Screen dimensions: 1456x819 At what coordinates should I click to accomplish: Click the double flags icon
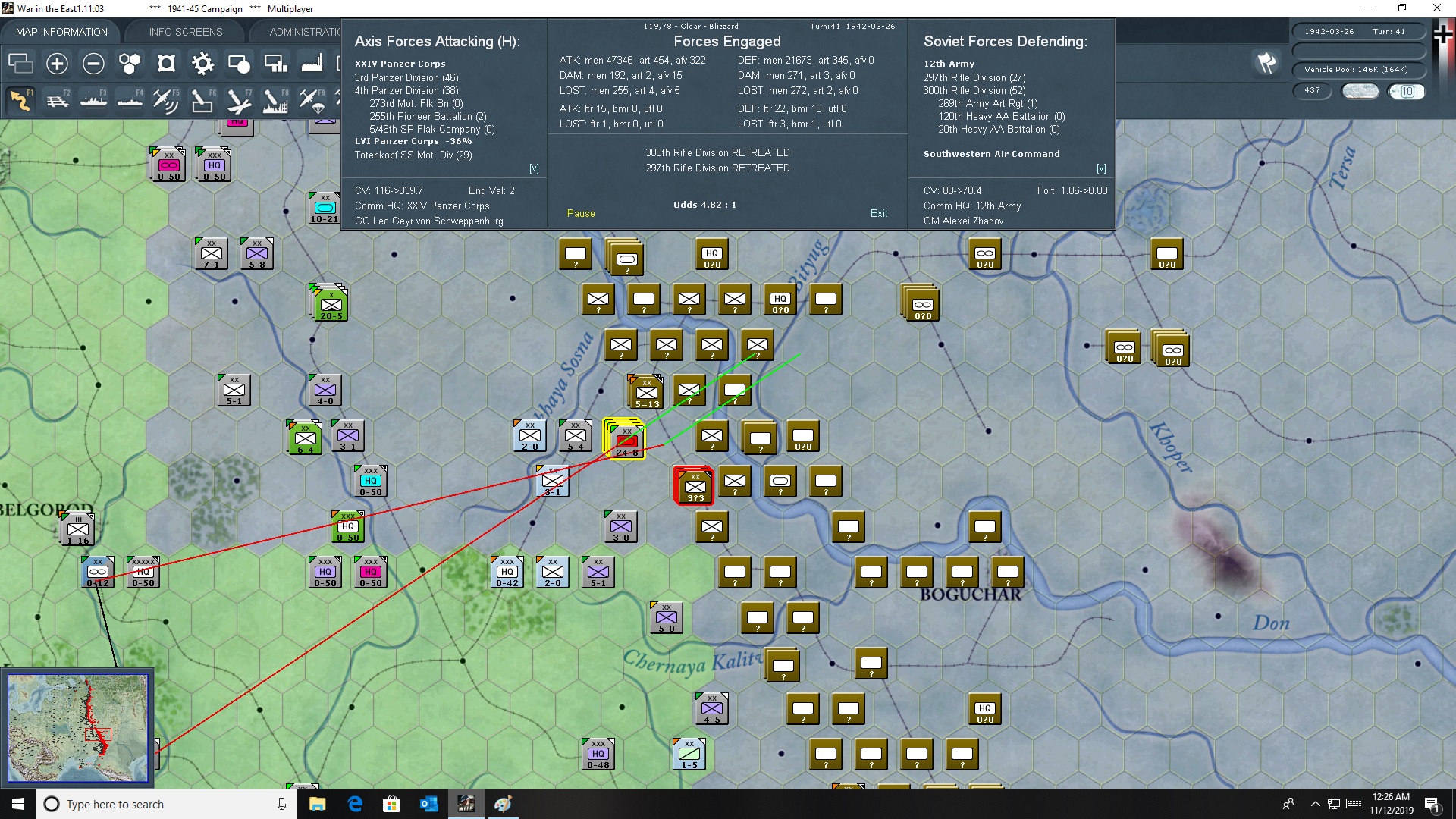point(1266,63)
